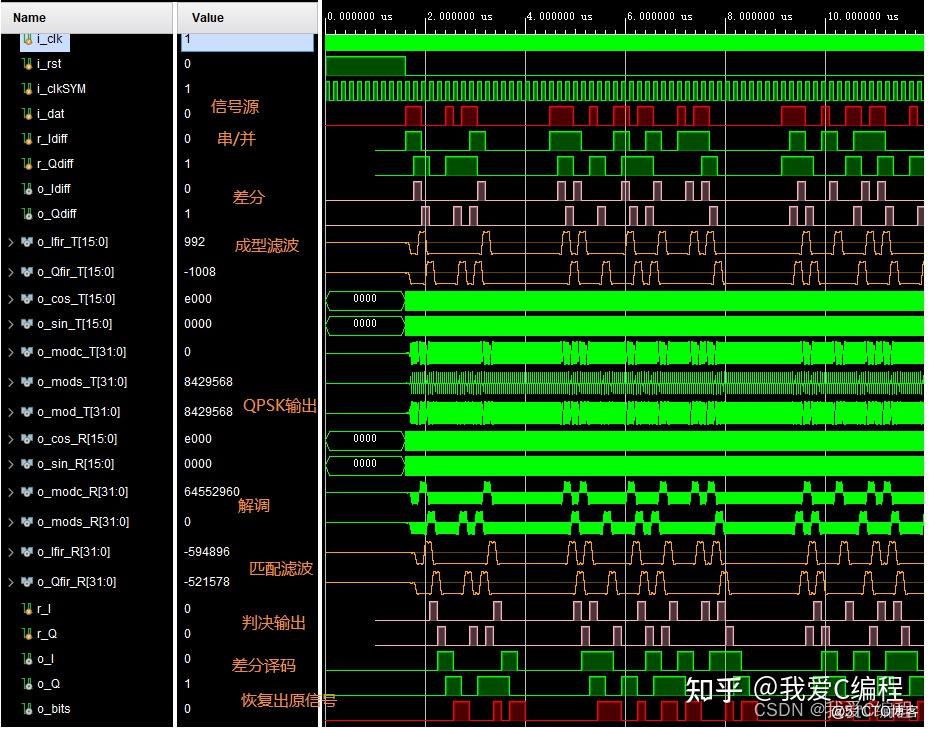
Task: Click the value 992 of o_Ifir_T
Action: pyautogui.click(x=194, y=242)
